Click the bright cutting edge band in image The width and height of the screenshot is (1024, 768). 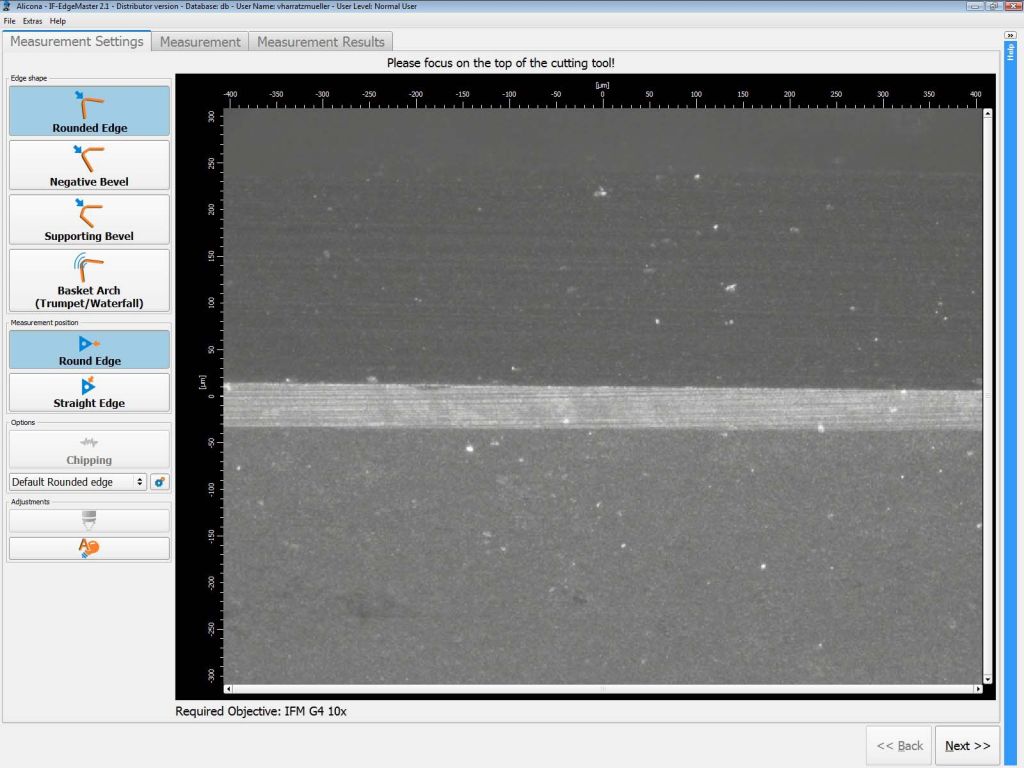[603, 406]
